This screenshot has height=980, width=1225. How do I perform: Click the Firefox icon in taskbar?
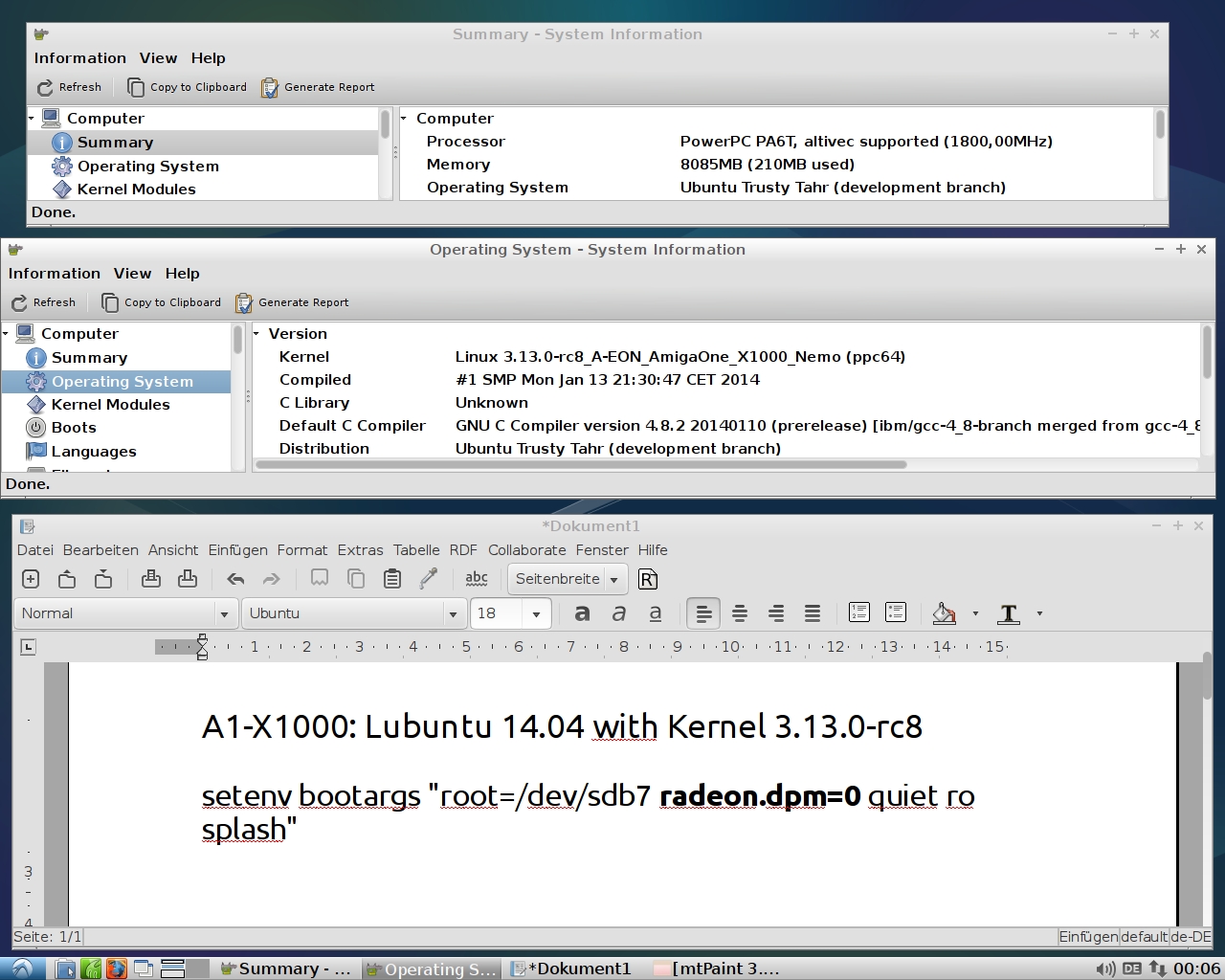pyautogui.click(x=116, y=969)
